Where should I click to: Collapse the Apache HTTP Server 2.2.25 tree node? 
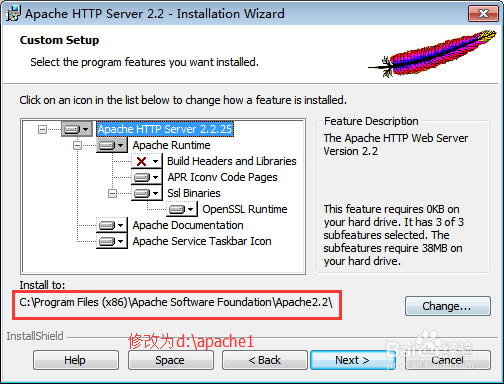[42, 129]
